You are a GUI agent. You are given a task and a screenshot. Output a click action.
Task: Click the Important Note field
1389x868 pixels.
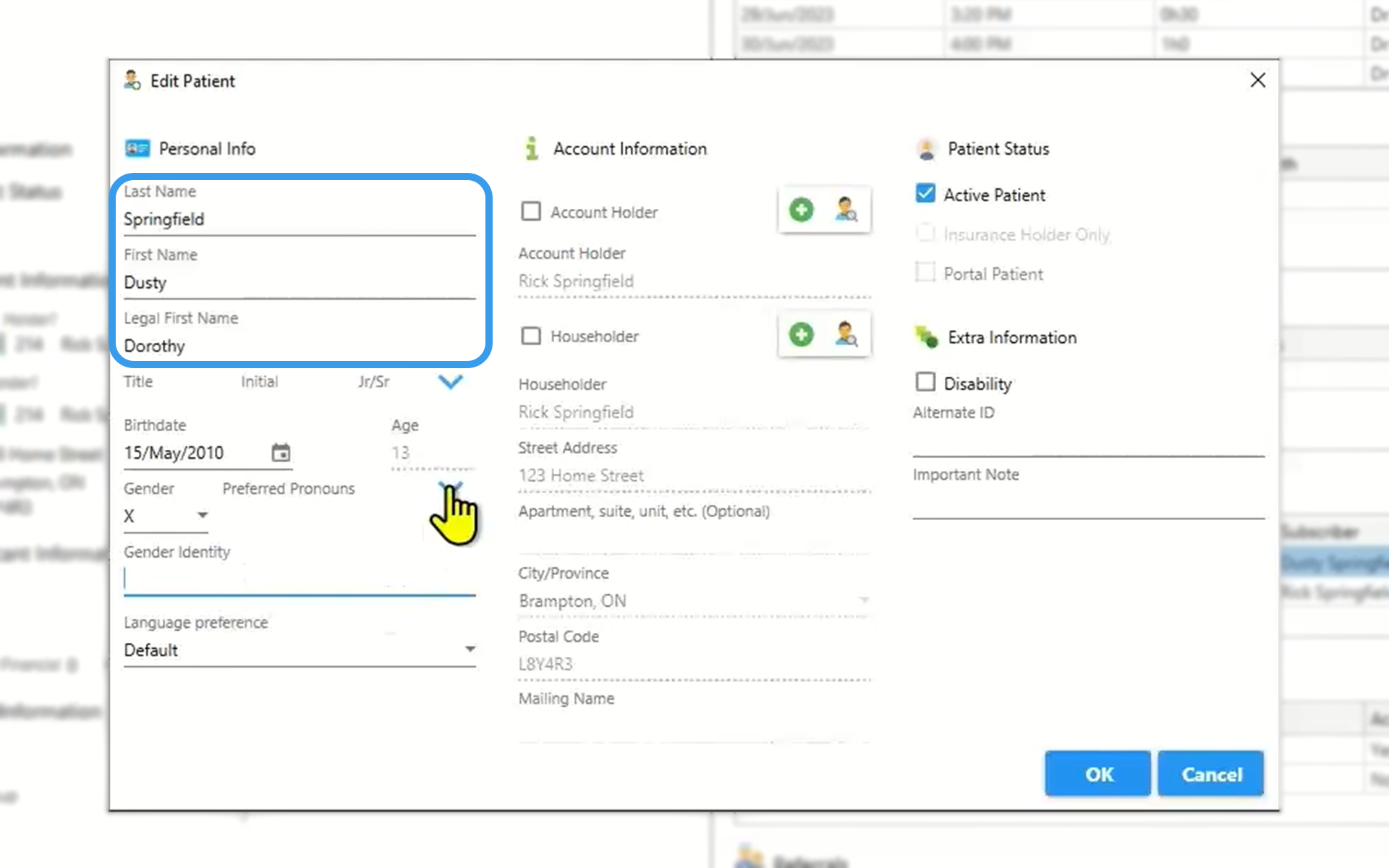(x=1088, y=503)
